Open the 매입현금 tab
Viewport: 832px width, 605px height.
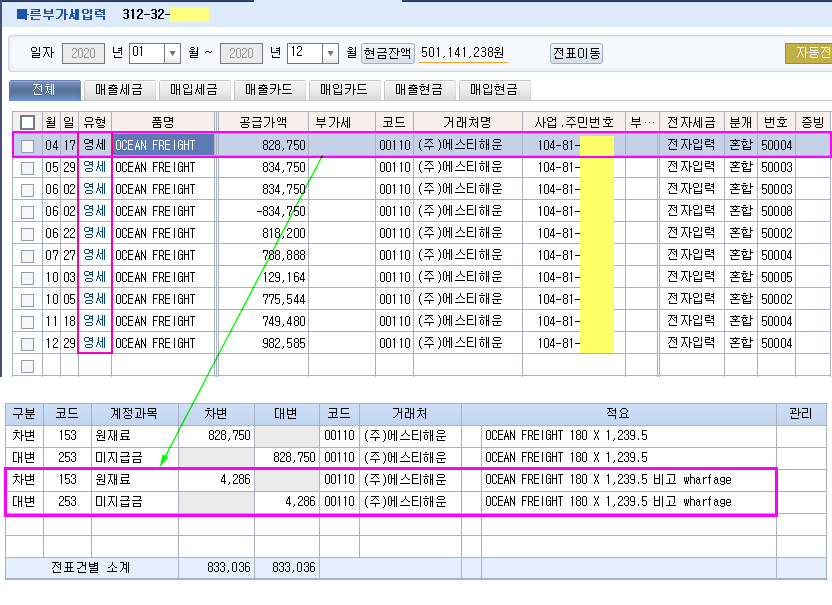pos(494,90)
